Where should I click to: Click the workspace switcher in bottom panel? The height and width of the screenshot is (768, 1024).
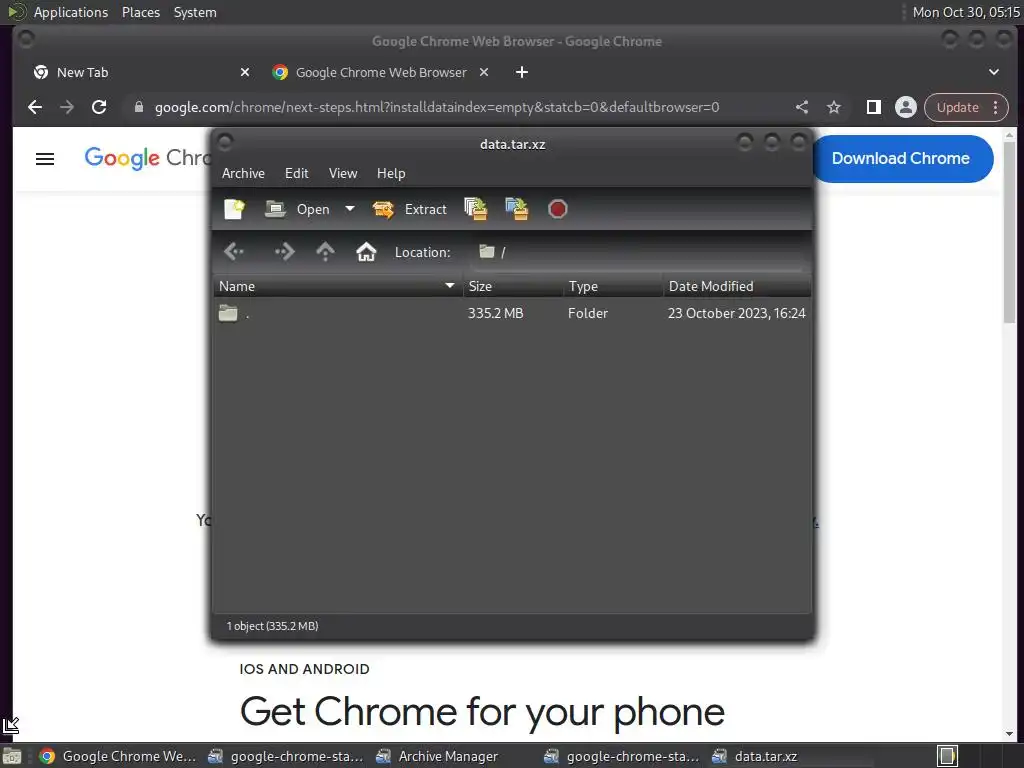948,756
